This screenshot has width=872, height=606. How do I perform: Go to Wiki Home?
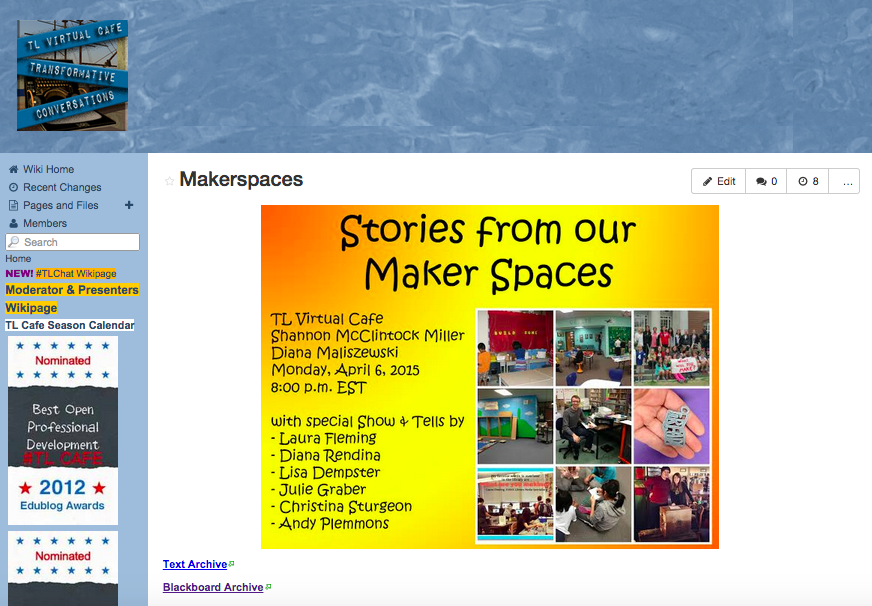click(x=48, y=169)
